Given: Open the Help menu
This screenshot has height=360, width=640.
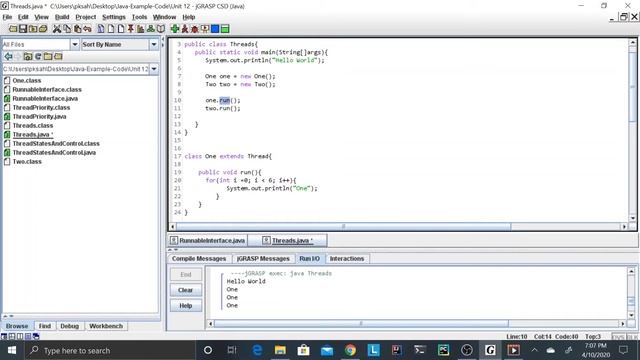Looking at the screenshot, I should click(189, 17).
